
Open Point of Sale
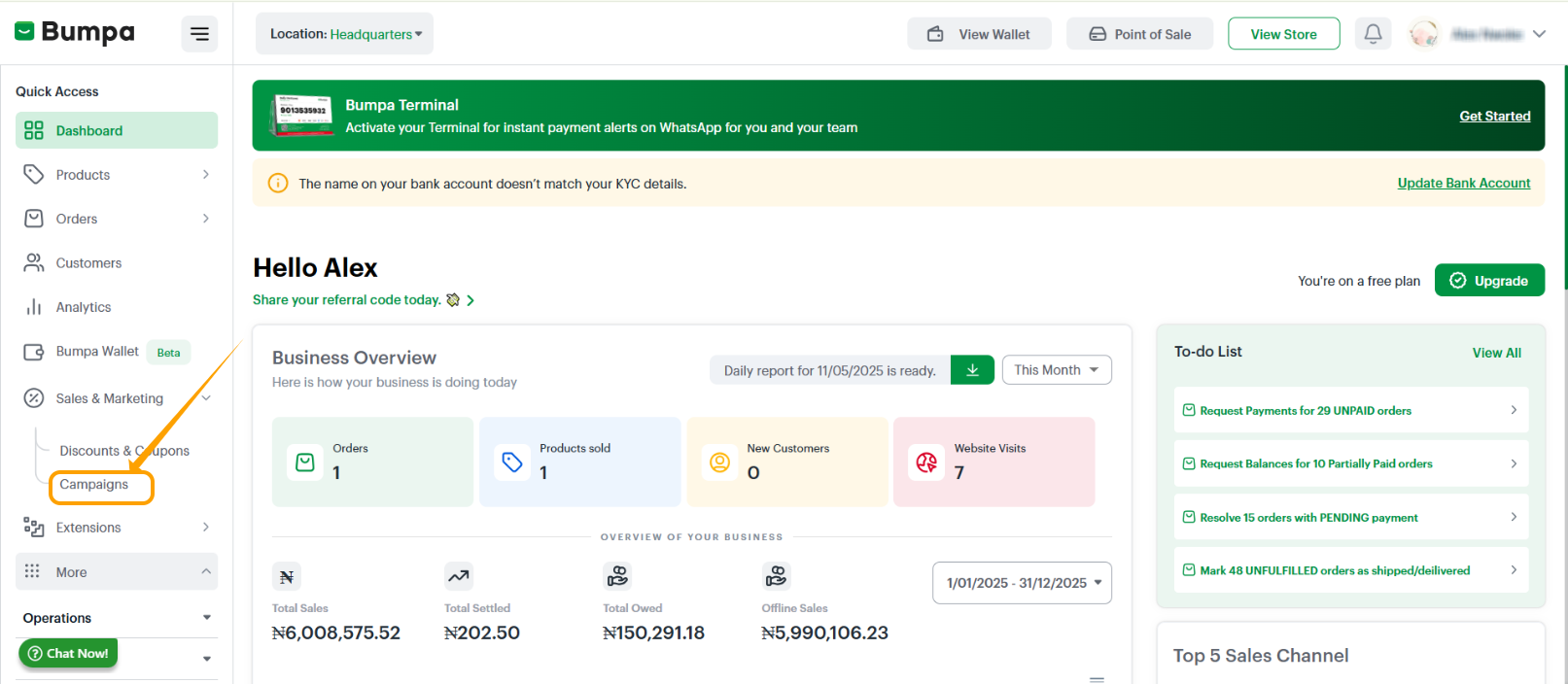coord(1139,34)
